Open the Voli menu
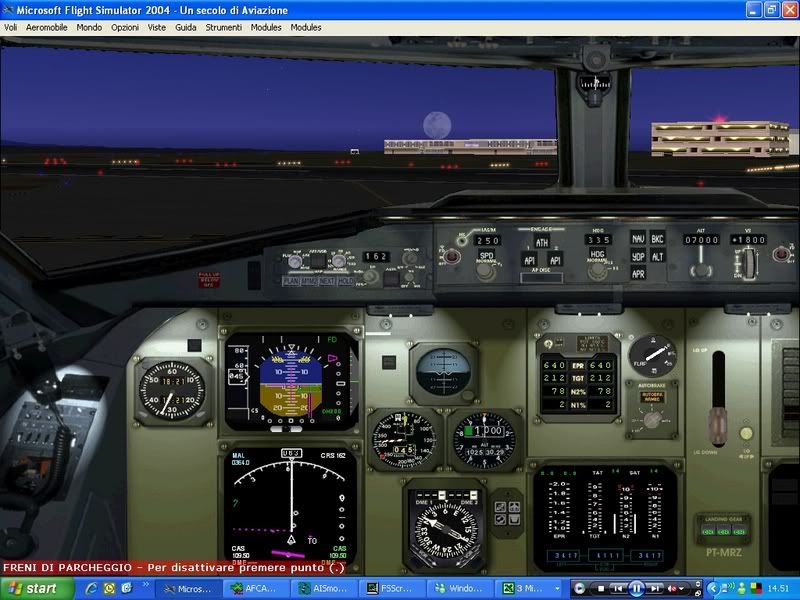Image resolution: width=800 pixels, height=600 pixels. click(10, 28)
